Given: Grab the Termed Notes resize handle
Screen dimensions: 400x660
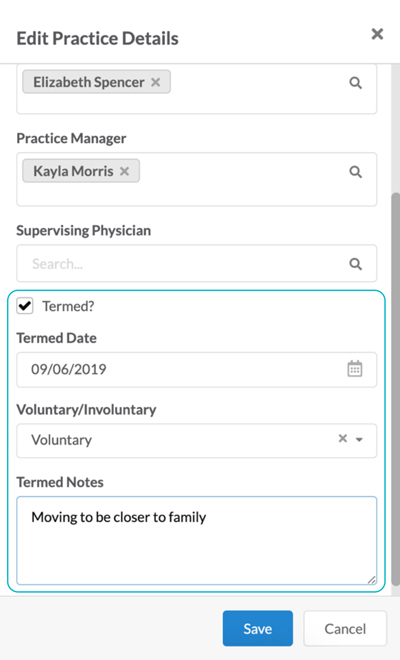Looking at the screenshot, I should (371, 580).
